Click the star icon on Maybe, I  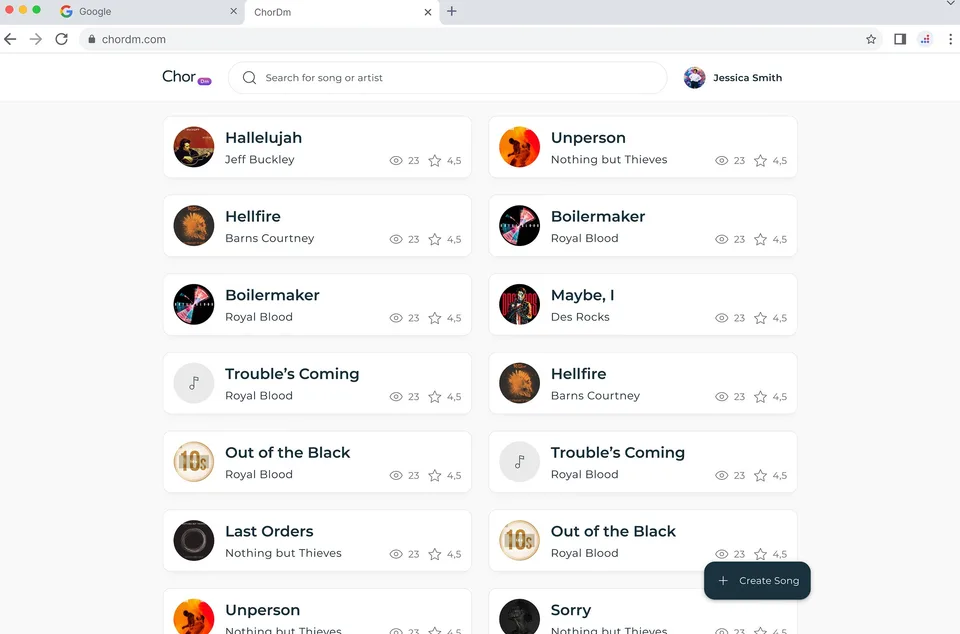(760, 318)
